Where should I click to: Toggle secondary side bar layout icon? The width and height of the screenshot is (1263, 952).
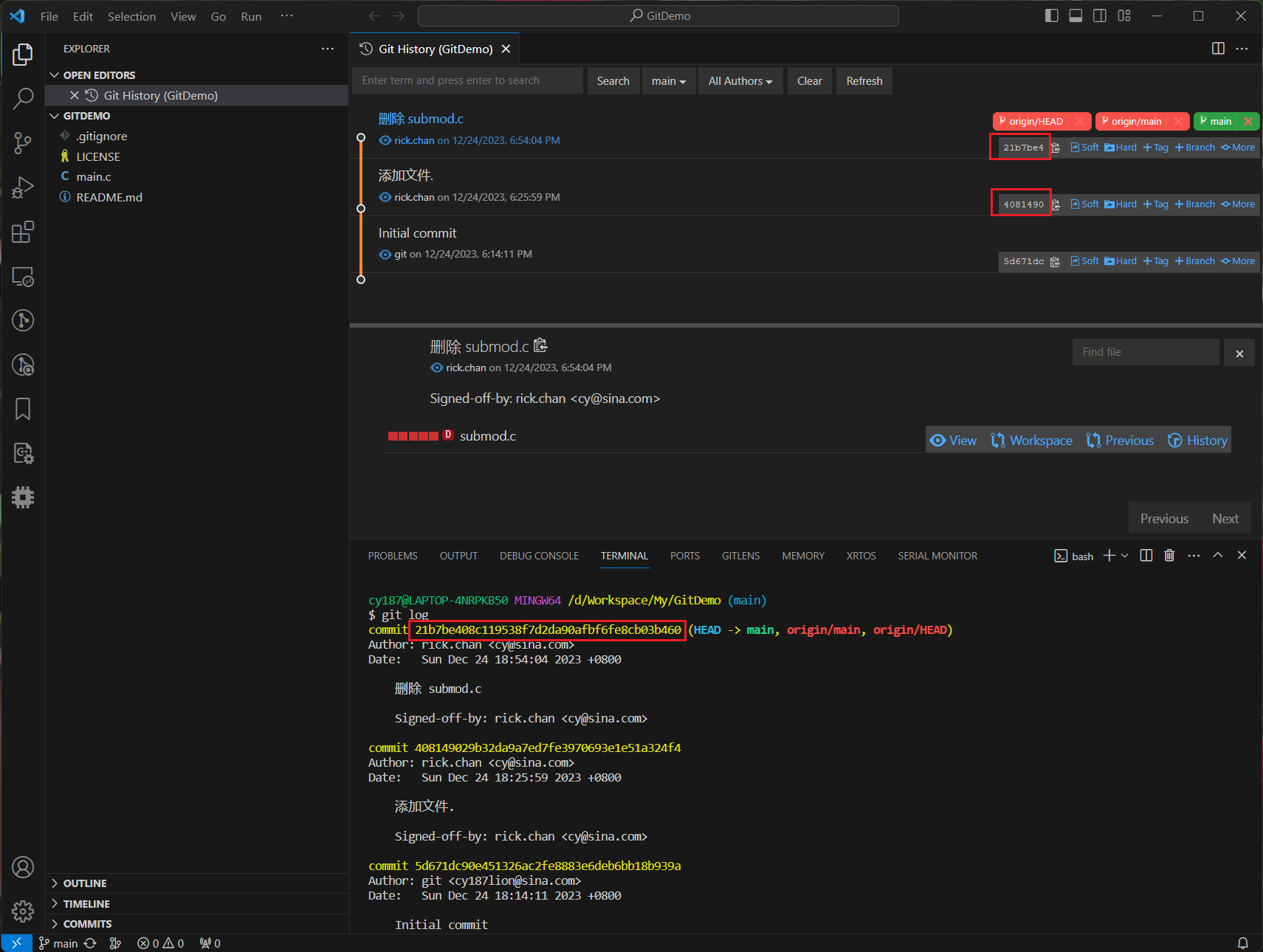coord(1100,15)
